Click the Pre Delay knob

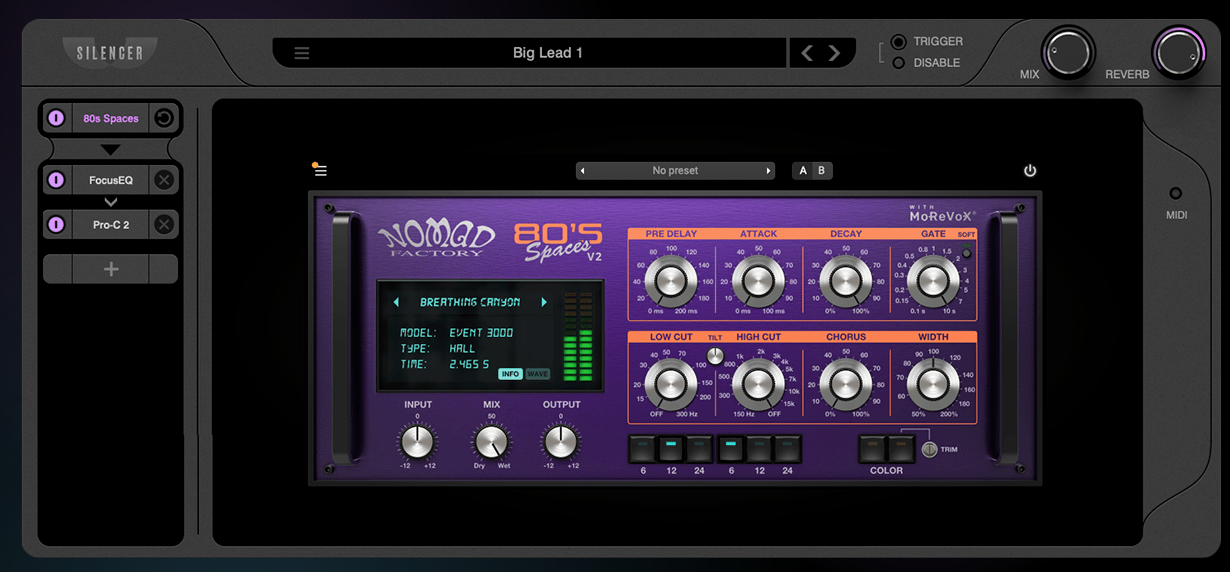(x=670, y=280)
